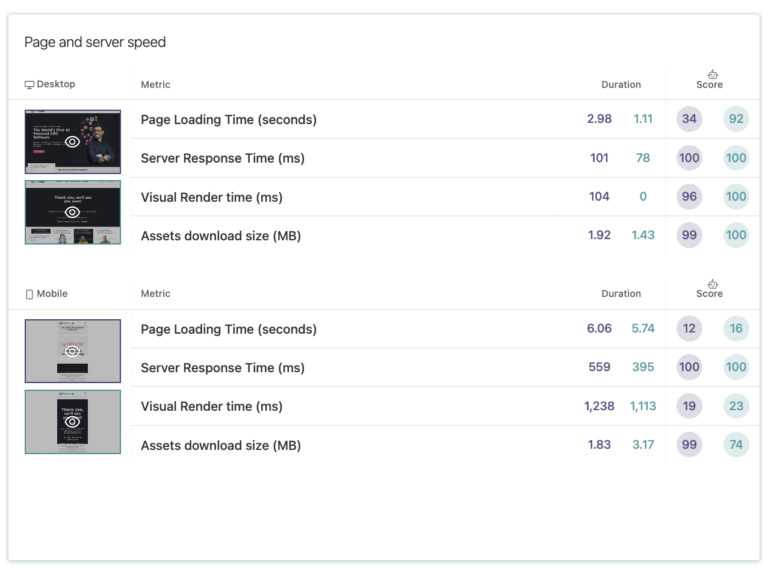The width and height of the screenshot is (768, 571).
Task: Click the 104 visual render value
Action: coord(599,197)
